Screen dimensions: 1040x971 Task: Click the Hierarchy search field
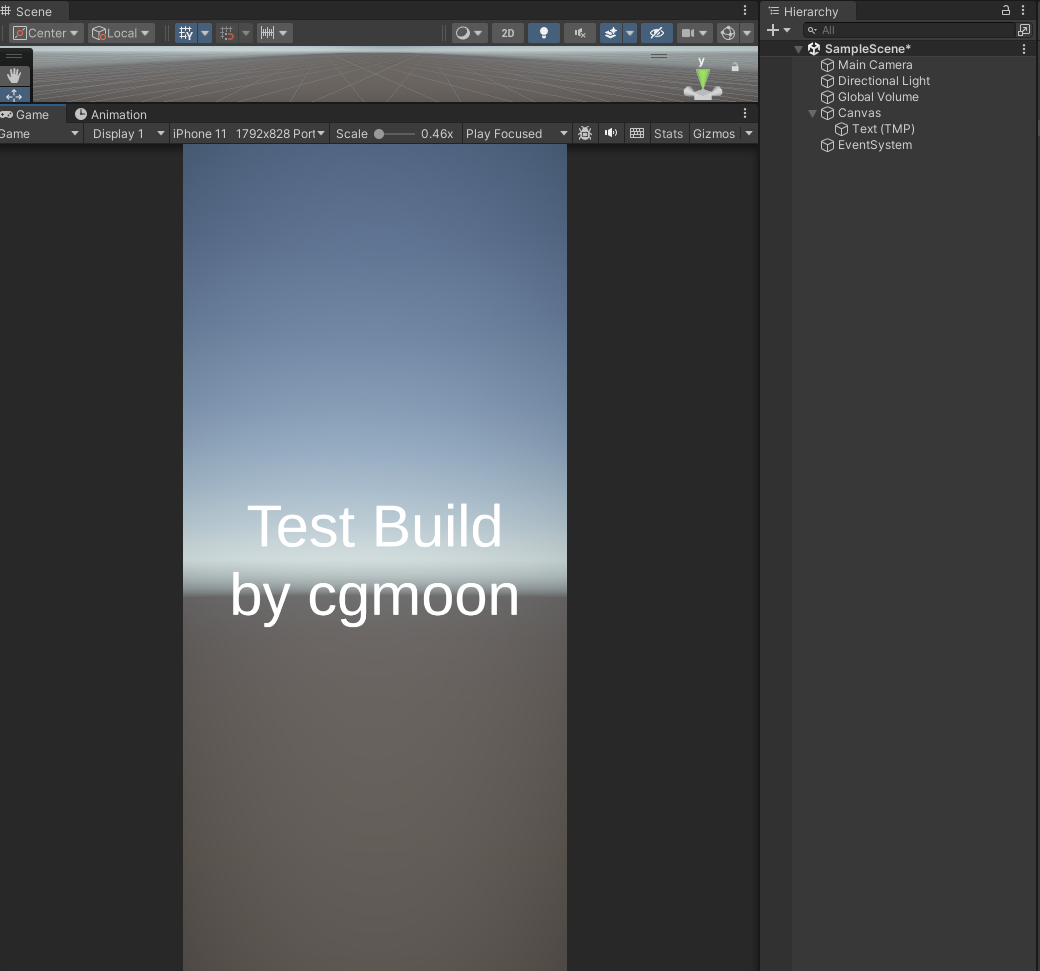[x=909, y=30]
